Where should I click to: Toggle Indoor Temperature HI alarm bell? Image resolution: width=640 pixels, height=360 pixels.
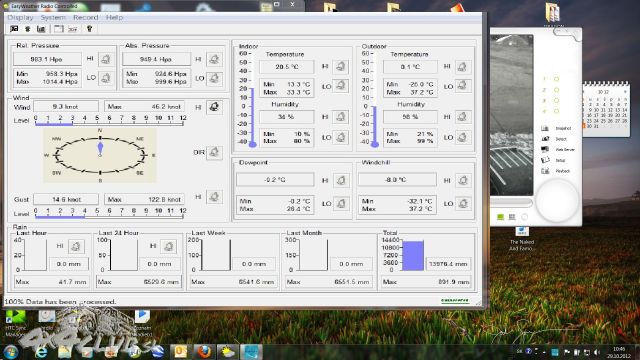coord(341,66)
